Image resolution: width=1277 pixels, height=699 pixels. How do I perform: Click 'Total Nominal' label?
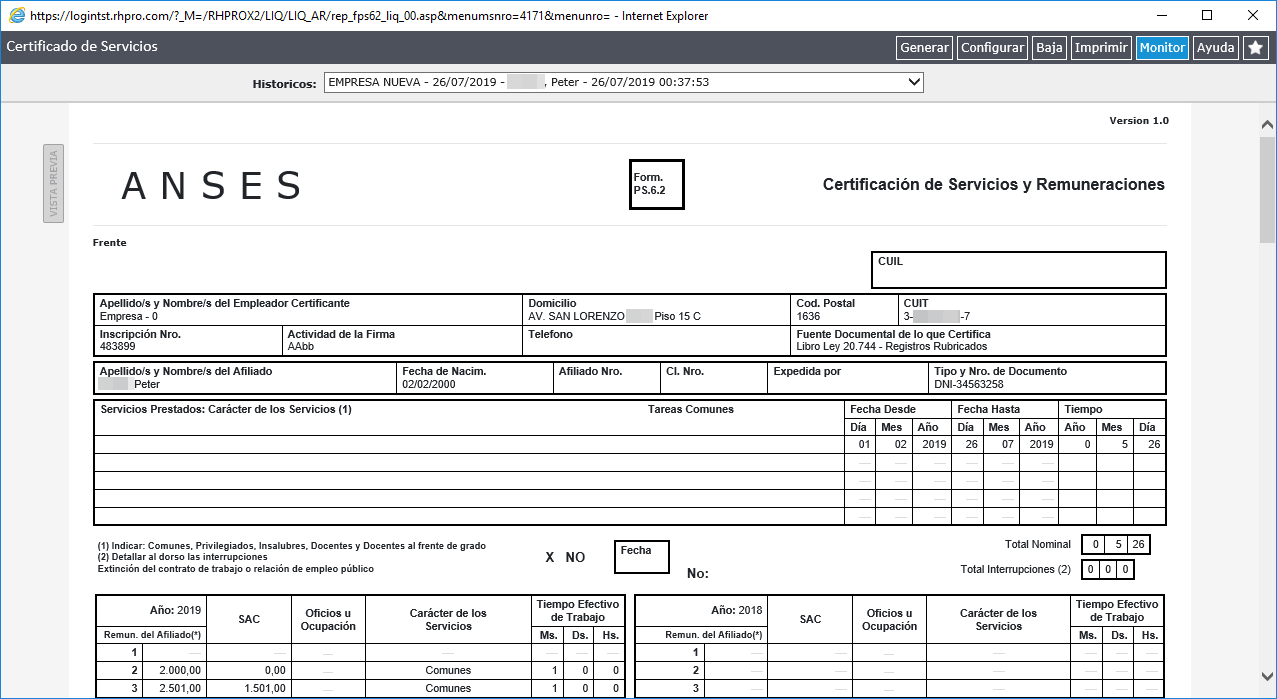1038,544
